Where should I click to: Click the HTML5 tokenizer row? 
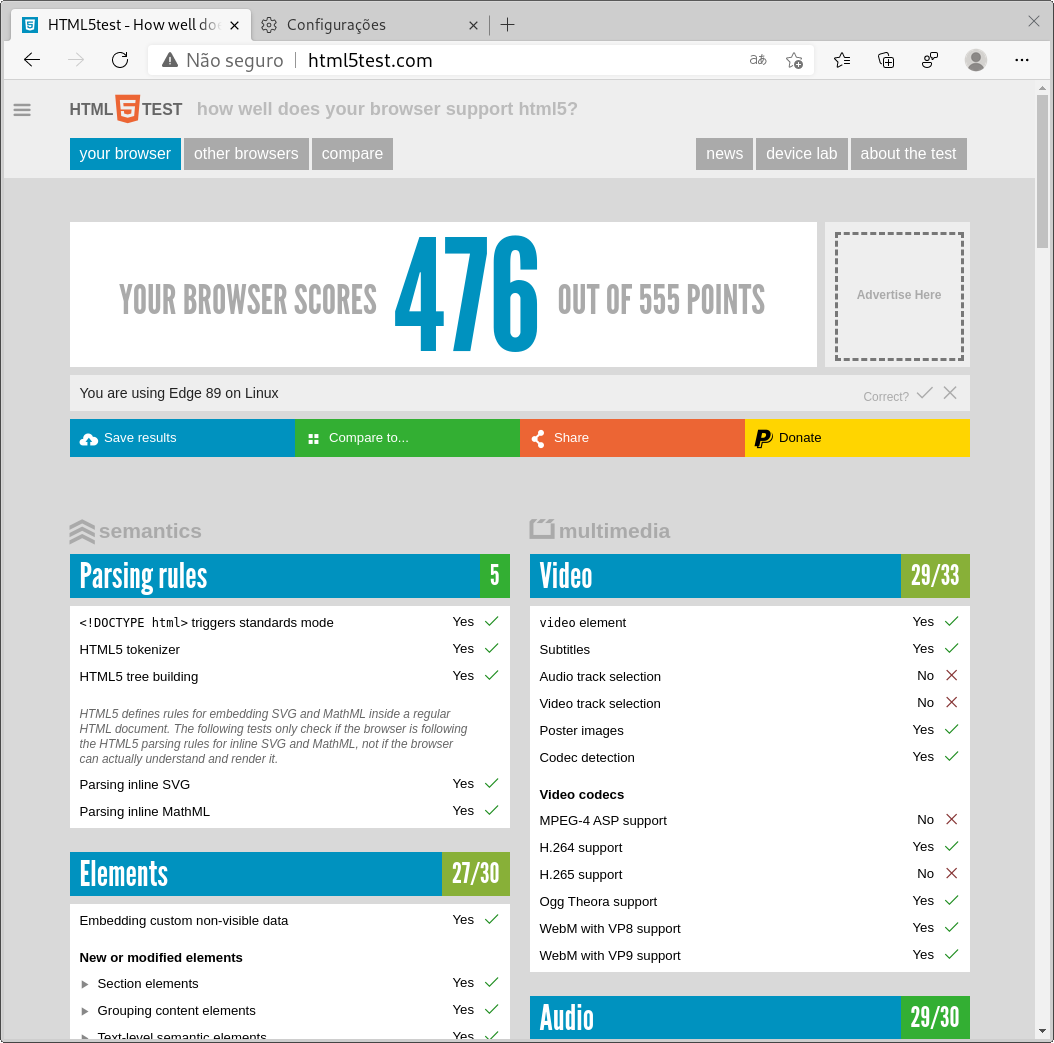[x=290, y=649]
